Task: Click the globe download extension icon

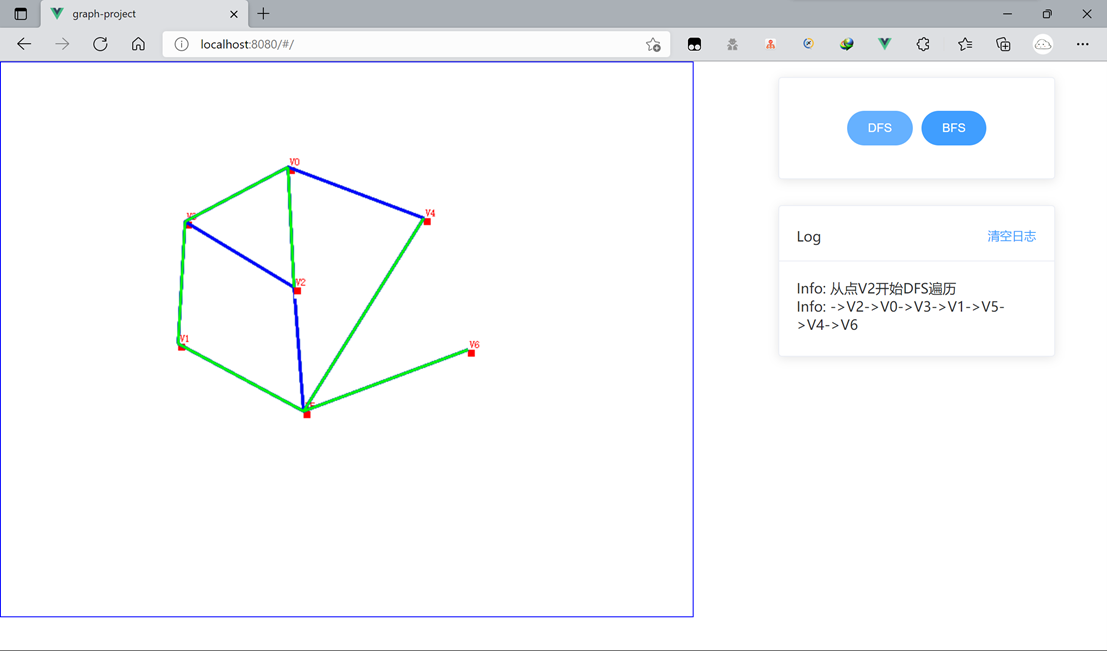Action: (846, 44)
